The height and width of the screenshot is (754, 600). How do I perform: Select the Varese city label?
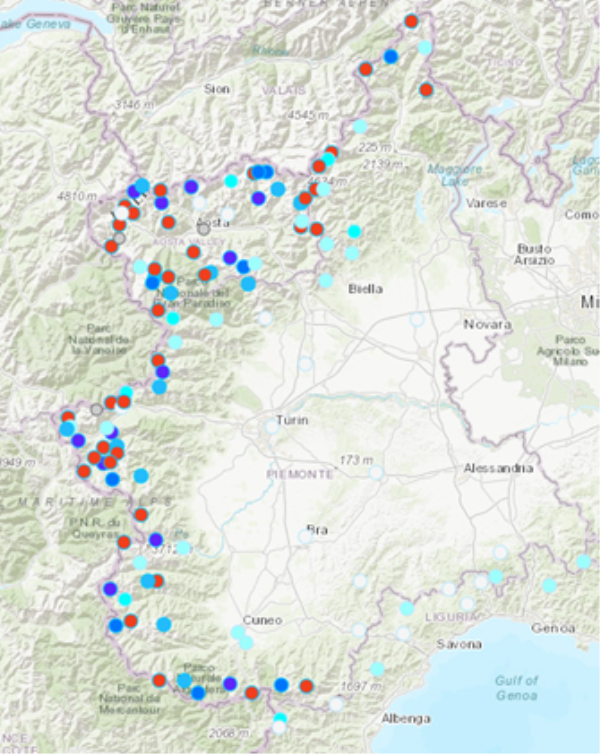point(487,203)
